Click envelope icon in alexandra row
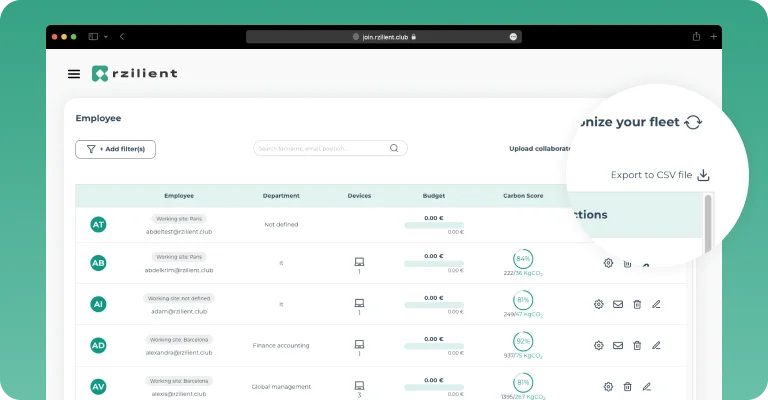The width and height of the screenshot is (768, 400). pos(618,345)
